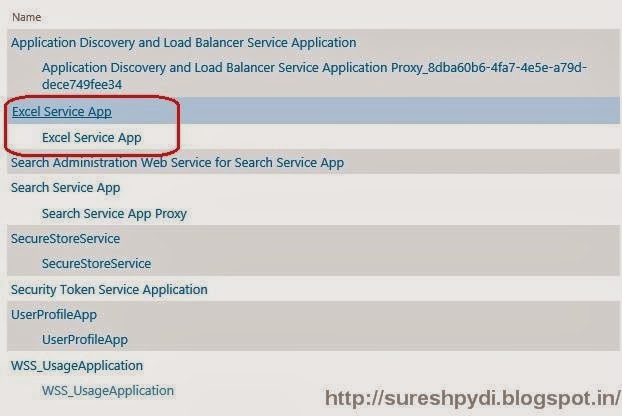The image size is (622, 416).
Task: Open the top-level WSS_UsageApplication link
Action: [x=77, y=366]
